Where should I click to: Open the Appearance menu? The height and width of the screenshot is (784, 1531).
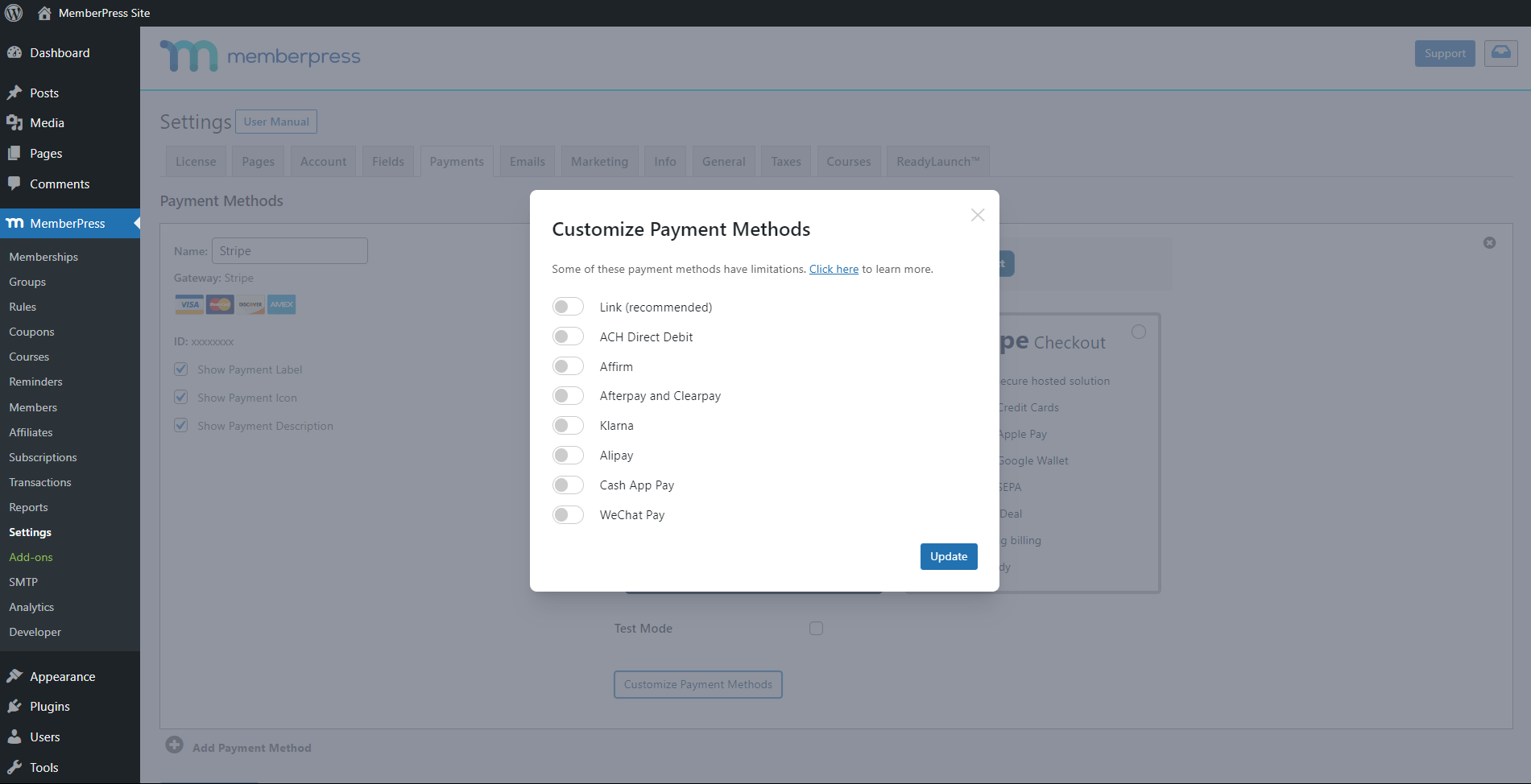click(62, 676)
